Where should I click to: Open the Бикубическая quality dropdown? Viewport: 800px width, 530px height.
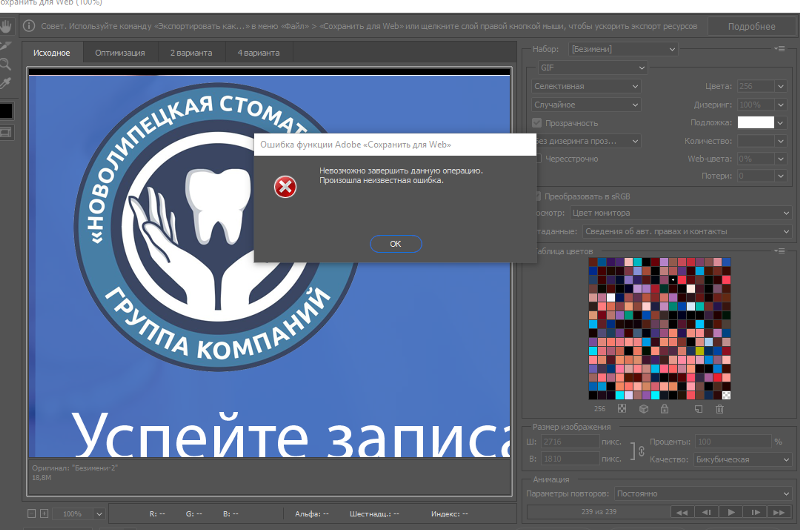(742, 459)
